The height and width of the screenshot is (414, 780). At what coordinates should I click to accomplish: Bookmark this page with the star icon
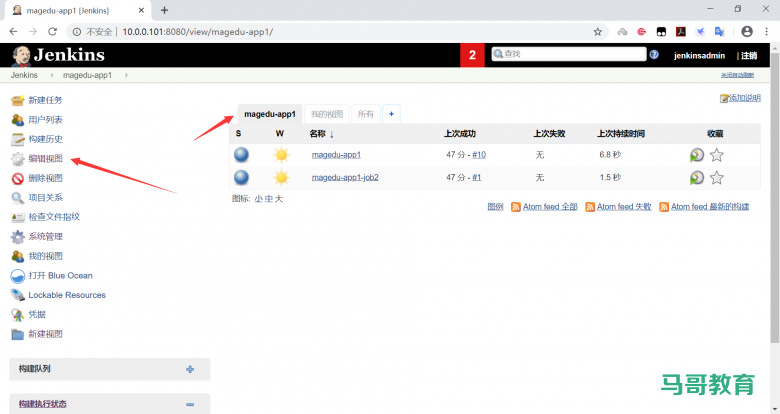coord(598,31)
